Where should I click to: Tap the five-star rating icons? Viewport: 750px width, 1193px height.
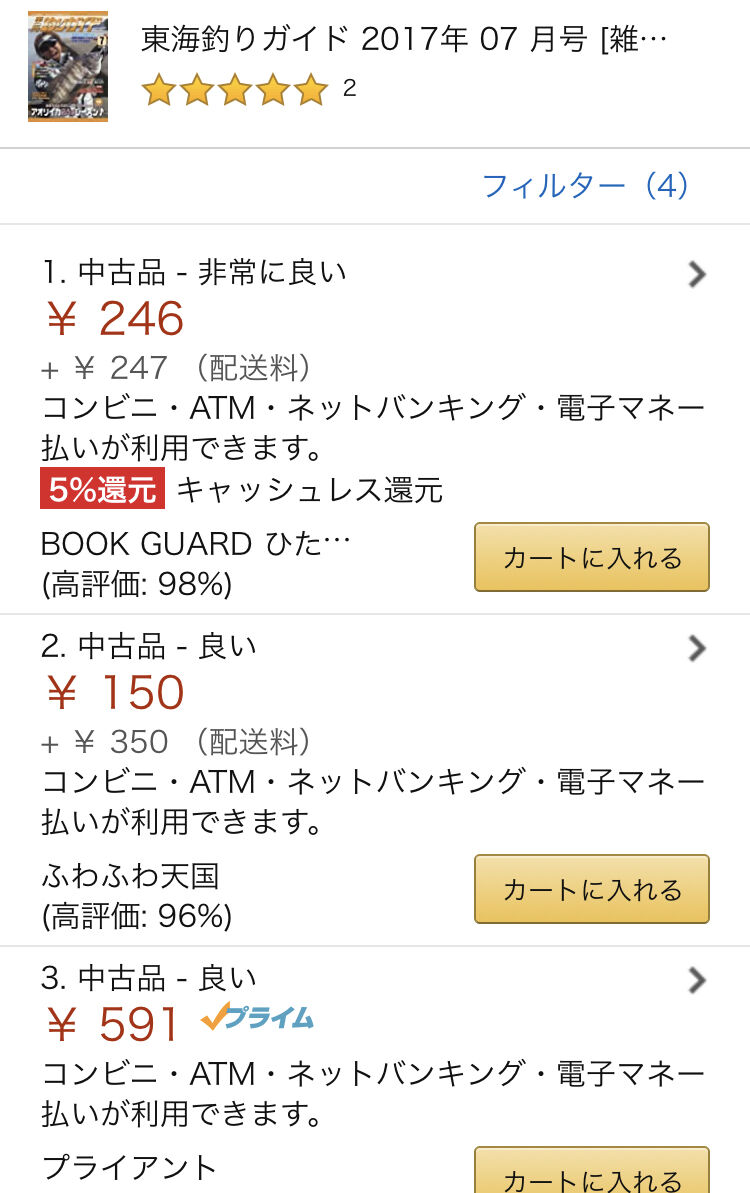coord(235,89)
